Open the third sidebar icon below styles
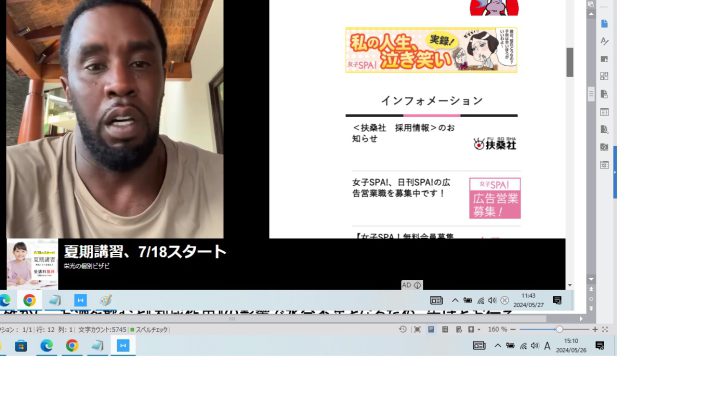 pos(604,59)
